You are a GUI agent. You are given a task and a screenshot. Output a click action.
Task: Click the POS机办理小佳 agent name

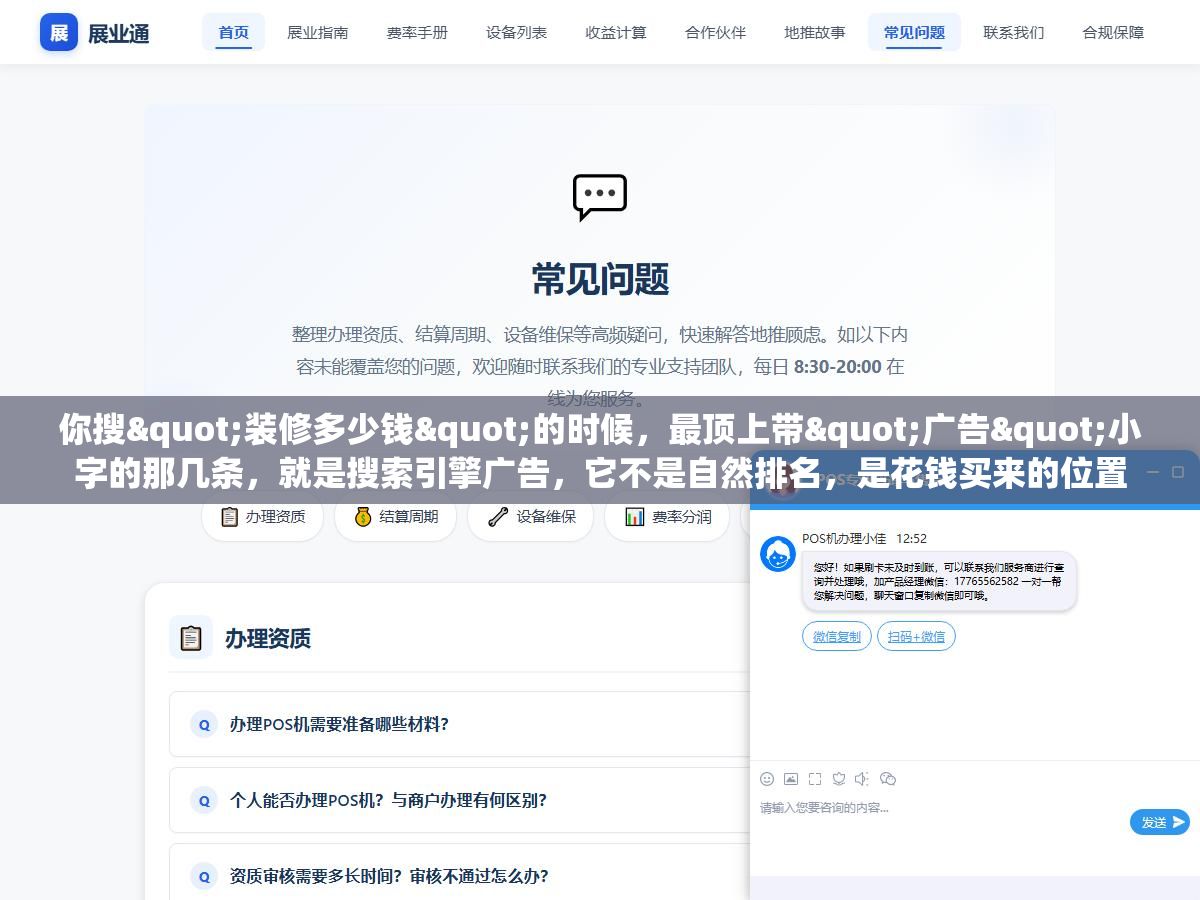pos(844,538)
